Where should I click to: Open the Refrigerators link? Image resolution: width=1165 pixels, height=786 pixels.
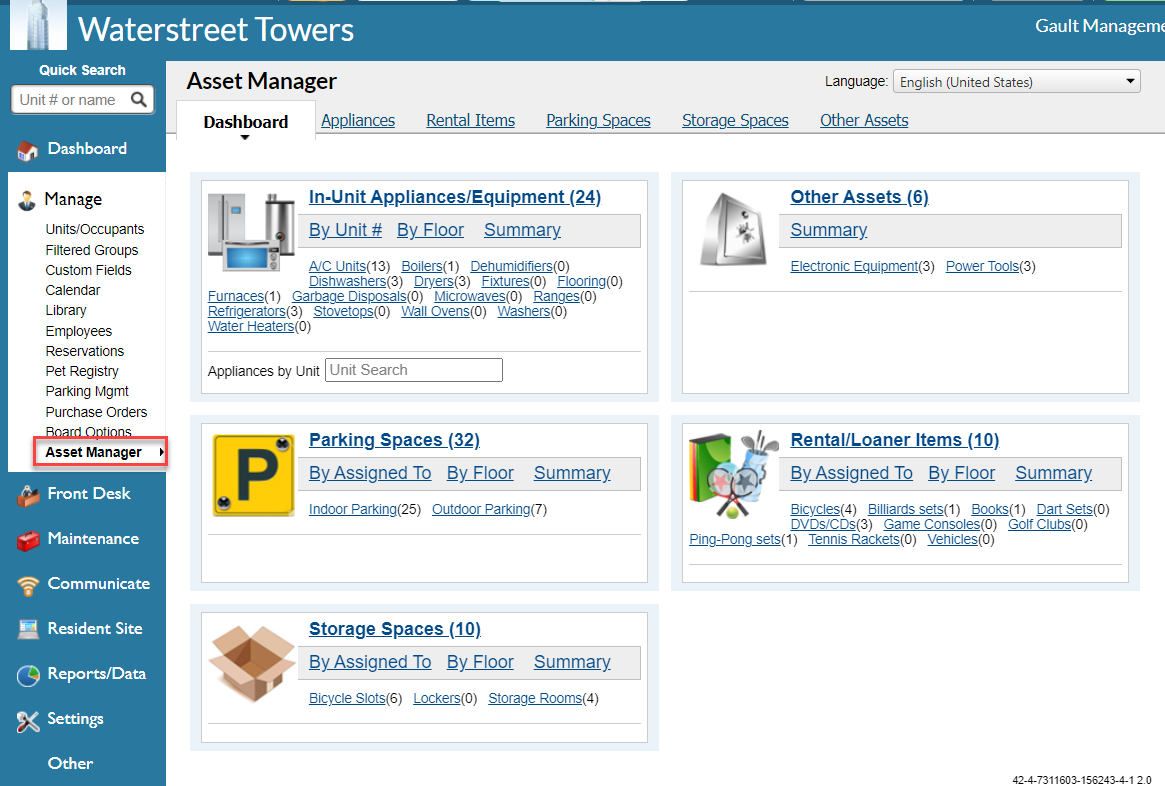pos(247,311)
